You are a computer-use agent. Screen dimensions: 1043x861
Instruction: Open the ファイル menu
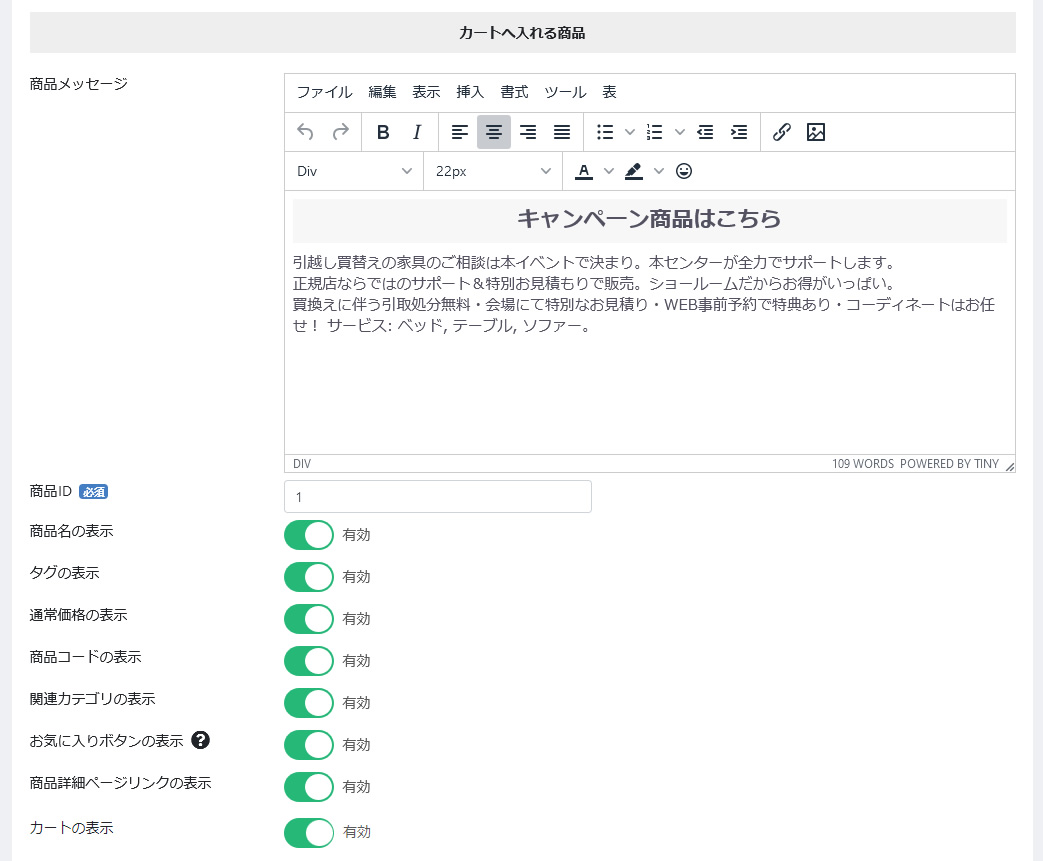coord(324,92)
